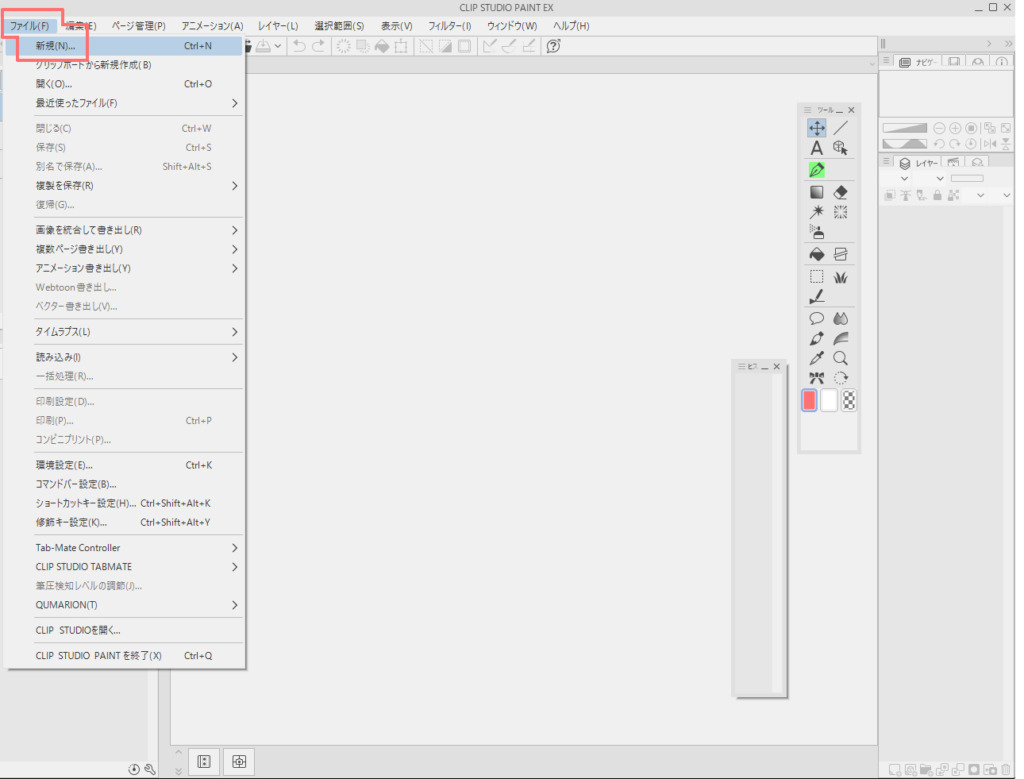The image size is (1024, 779).
Task: Open the help question mark icon
Action: coord(553,46)
